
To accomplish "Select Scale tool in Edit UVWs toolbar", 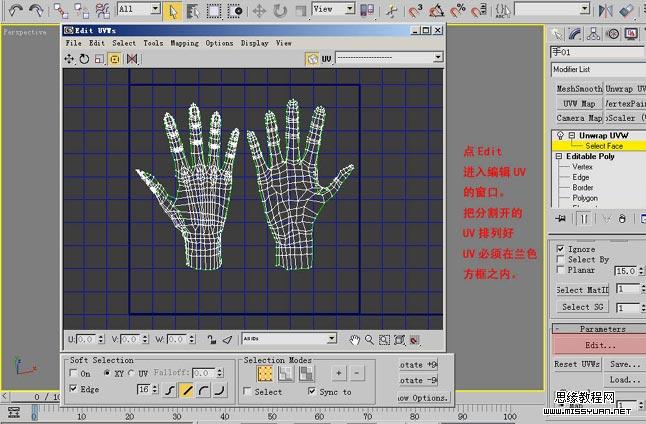I will point(99,59).
